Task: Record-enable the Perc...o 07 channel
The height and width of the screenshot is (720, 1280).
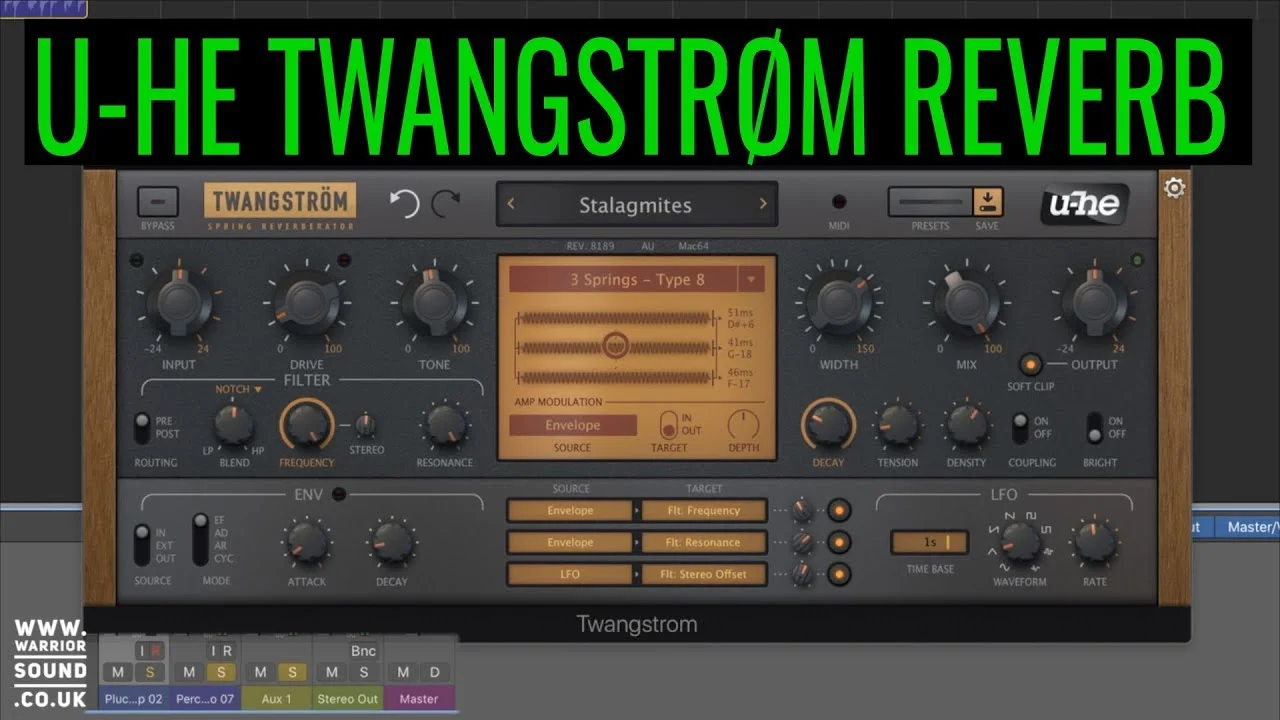Action: pos(228,650)
